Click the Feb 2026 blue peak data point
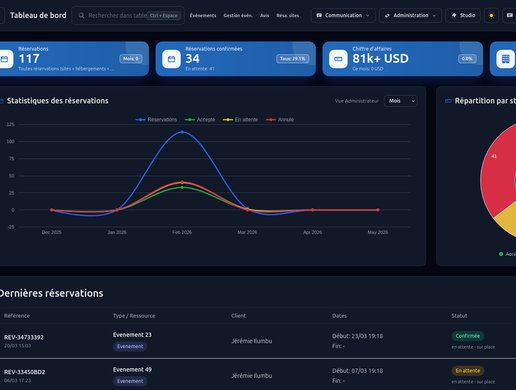Viewport: 516px width, 390px height. pyautogui.click(x=182, y=132)
